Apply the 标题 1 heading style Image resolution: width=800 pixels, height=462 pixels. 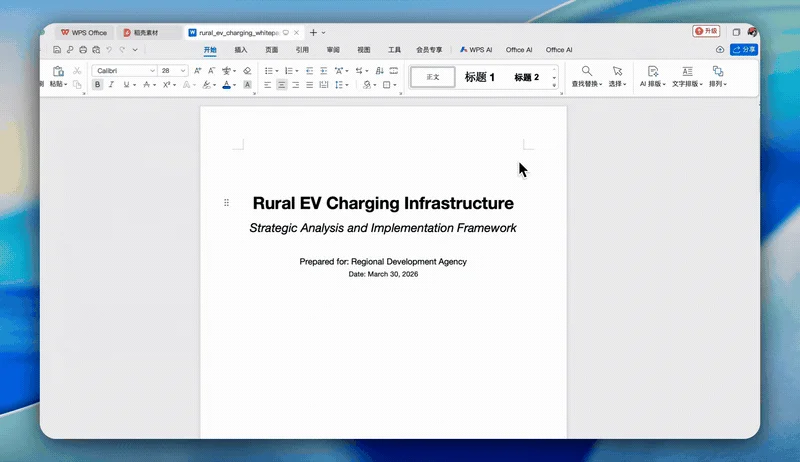[x=480, y=77]
